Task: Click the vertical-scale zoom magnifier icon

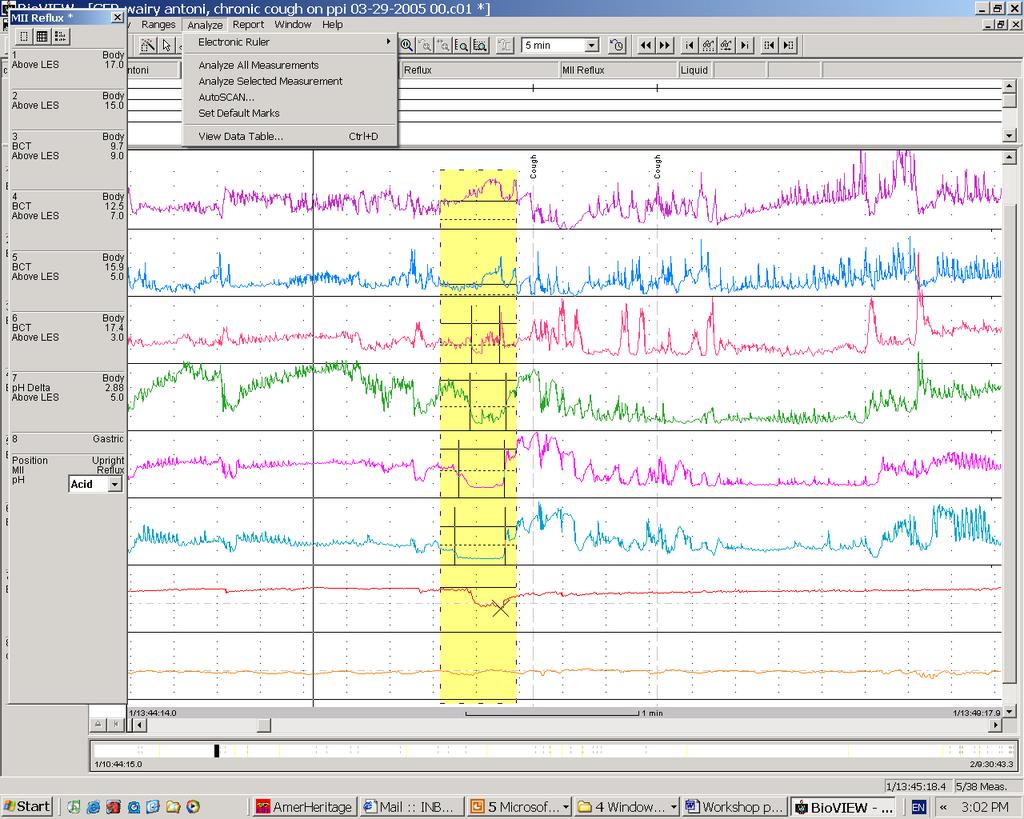Action: [x=462, y=45]
